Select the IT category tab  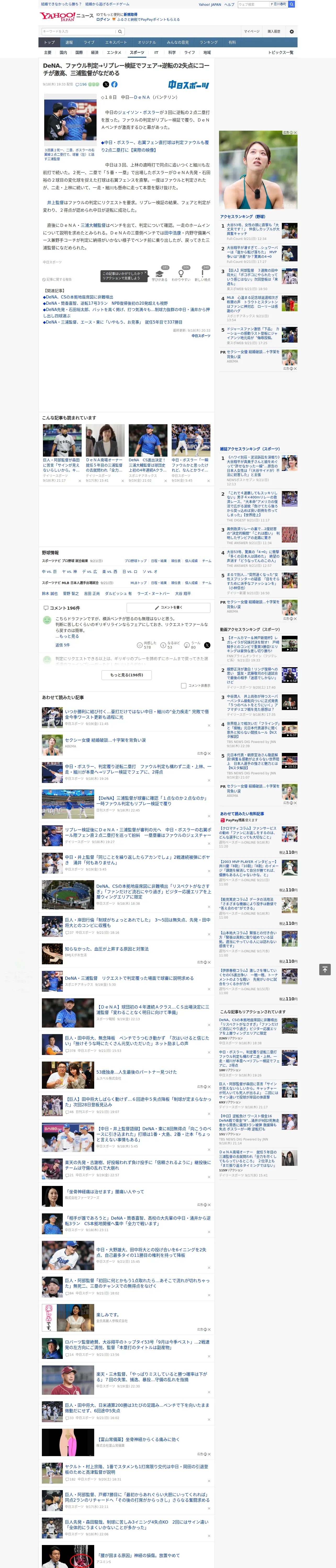click(x=156, y=52)
